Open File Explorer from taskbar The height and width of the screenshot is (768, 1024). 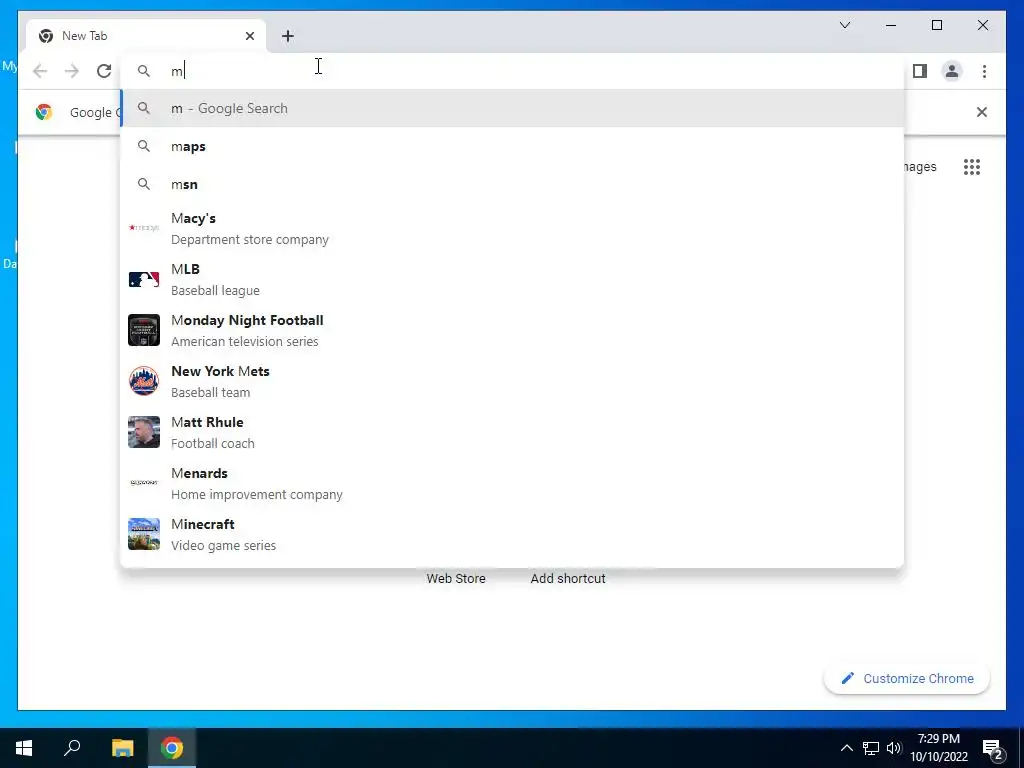tap(122, 748)
